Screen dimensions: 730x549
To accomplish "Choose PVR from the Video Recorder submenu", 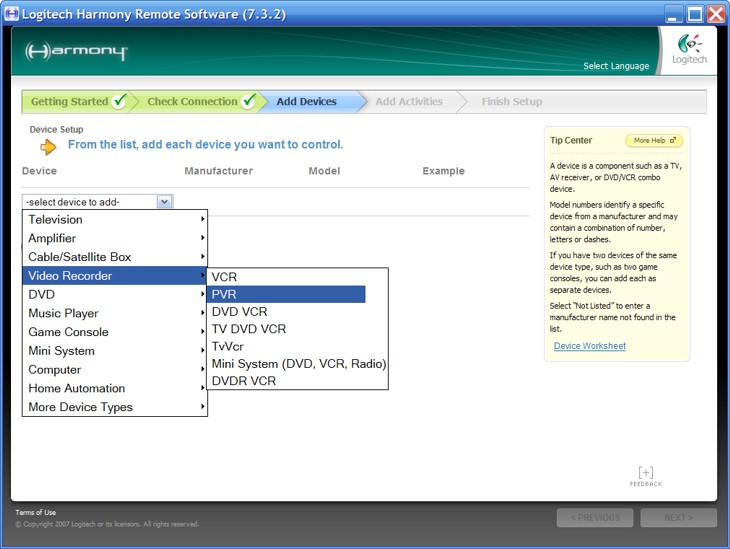I will pos(287,294).
